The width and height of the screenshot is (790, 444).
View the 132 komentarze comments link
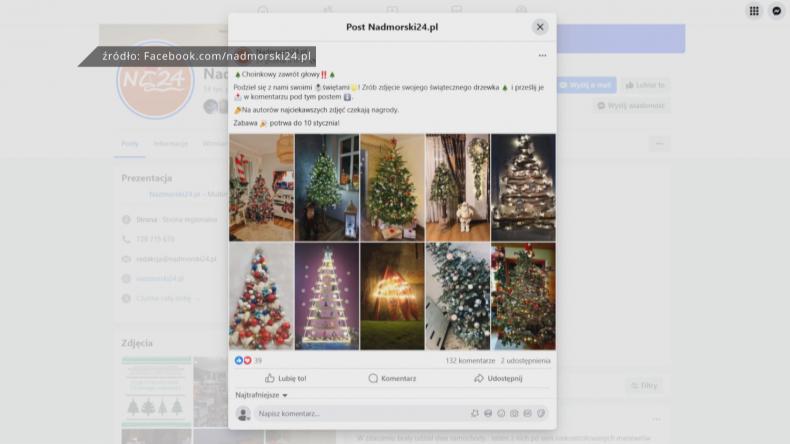[x=470, y=361]
